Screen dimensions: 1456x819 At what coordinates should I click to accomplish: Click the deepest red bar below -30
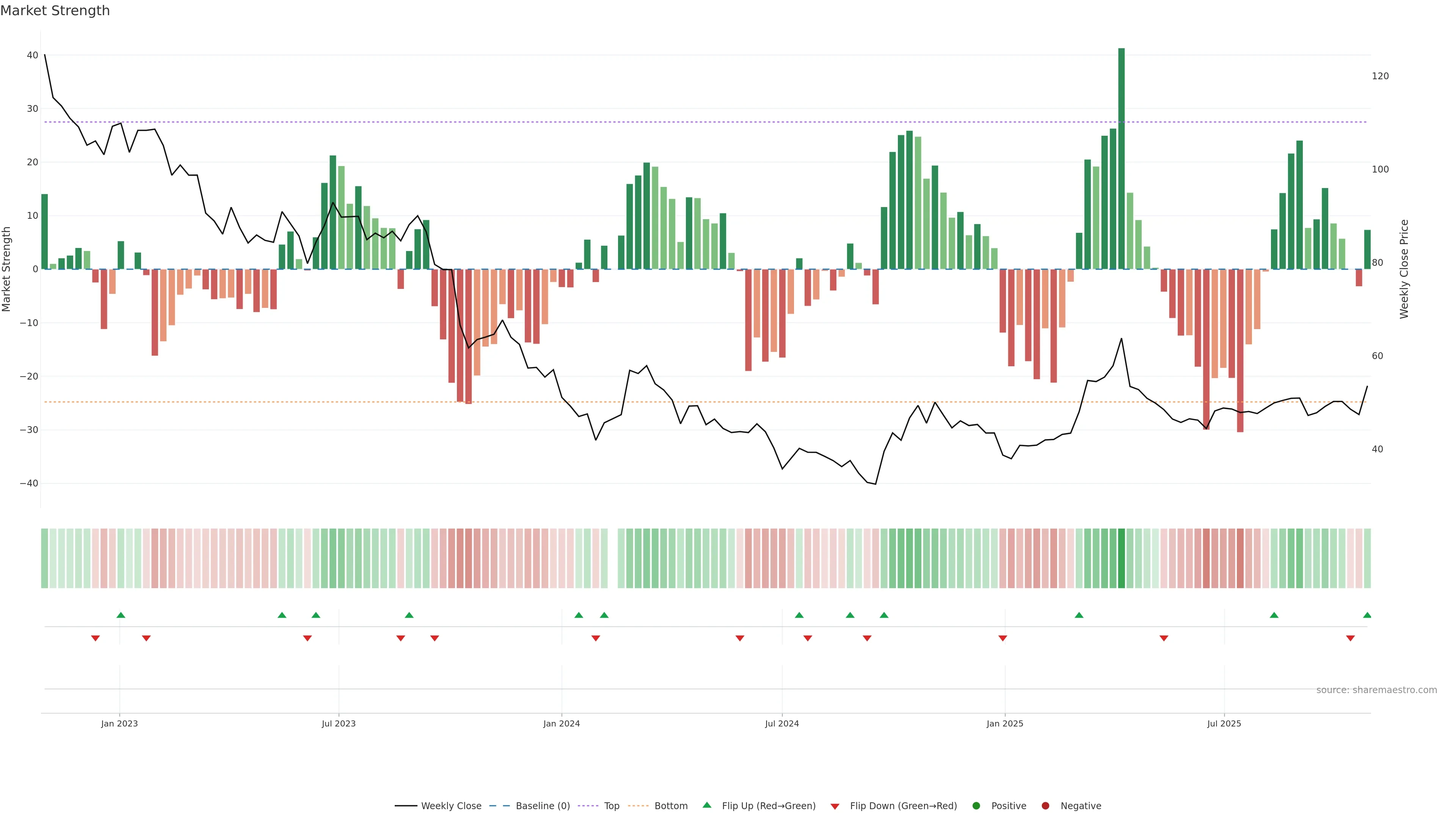[1240, 350]
